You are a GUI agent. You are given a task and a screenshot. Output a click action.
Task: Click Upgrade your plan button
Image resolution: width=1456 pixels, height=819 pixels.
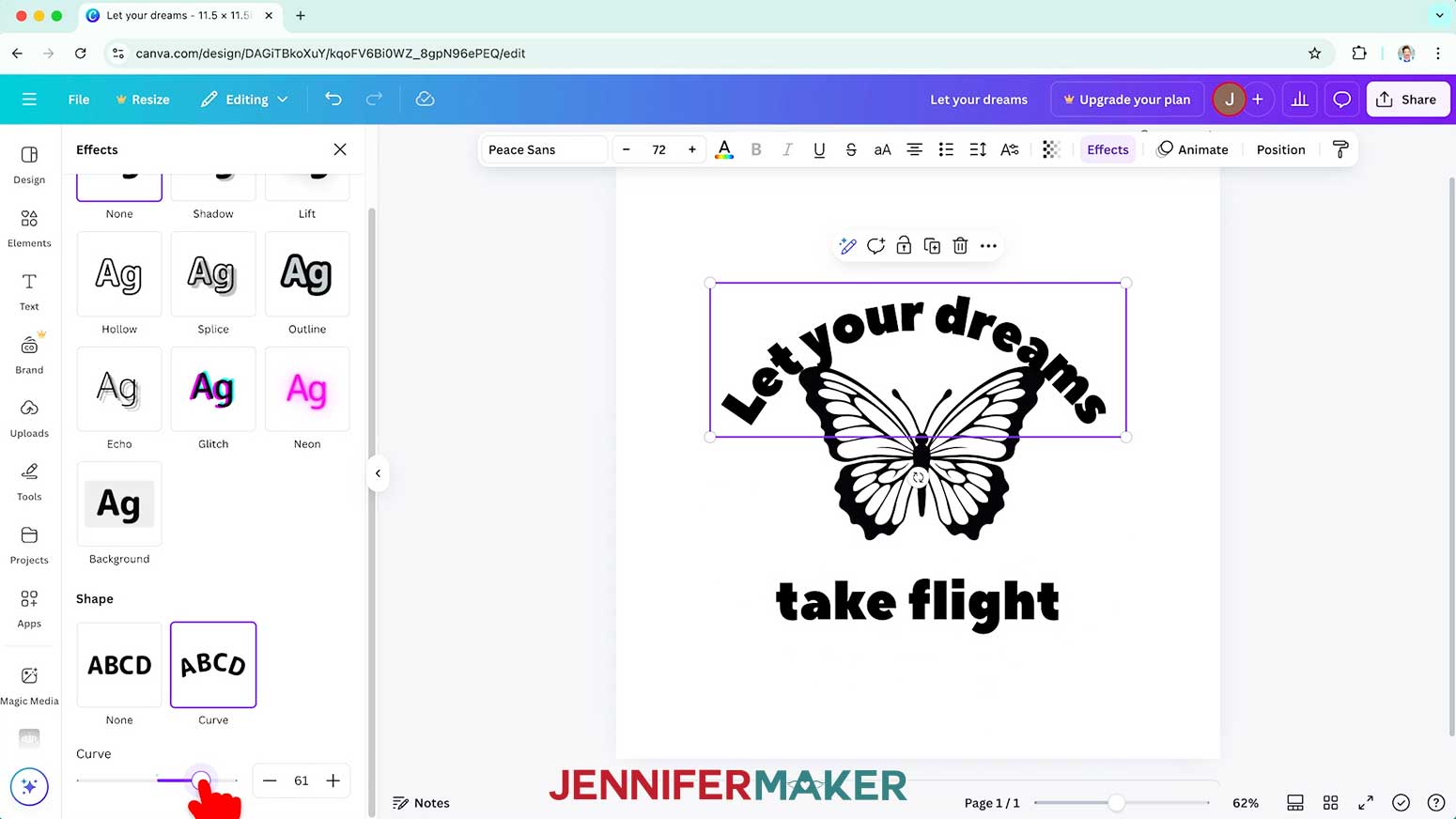pyautogui.click(x=1127, y=99)
